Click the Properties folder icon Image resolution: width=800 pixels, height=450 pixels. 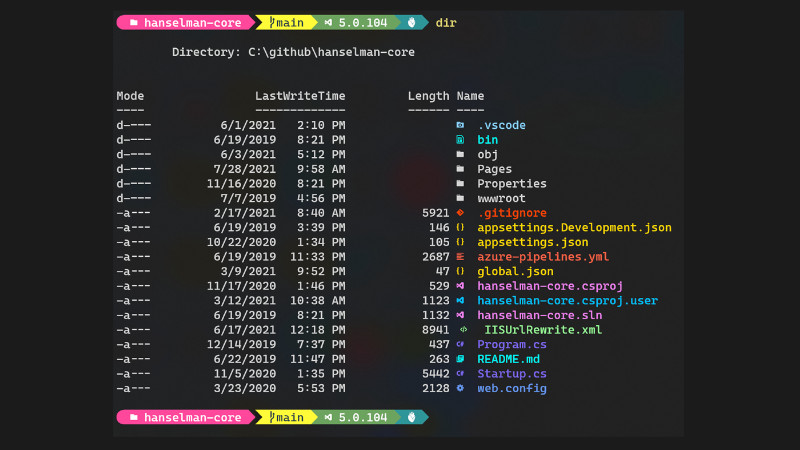460,184
